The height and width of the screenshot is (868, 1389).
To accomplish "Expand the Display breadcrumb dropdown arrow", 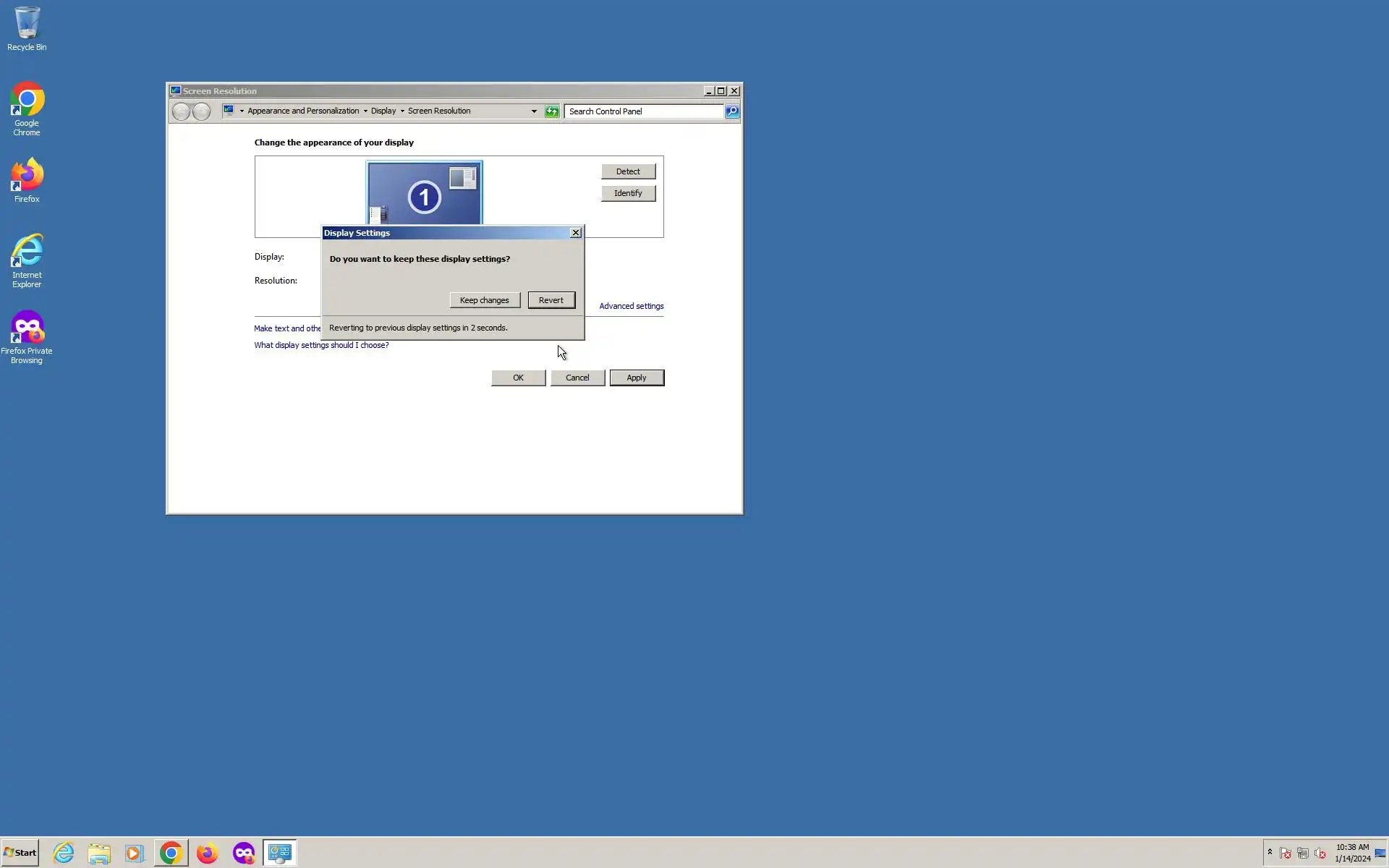I will [402, 111].
